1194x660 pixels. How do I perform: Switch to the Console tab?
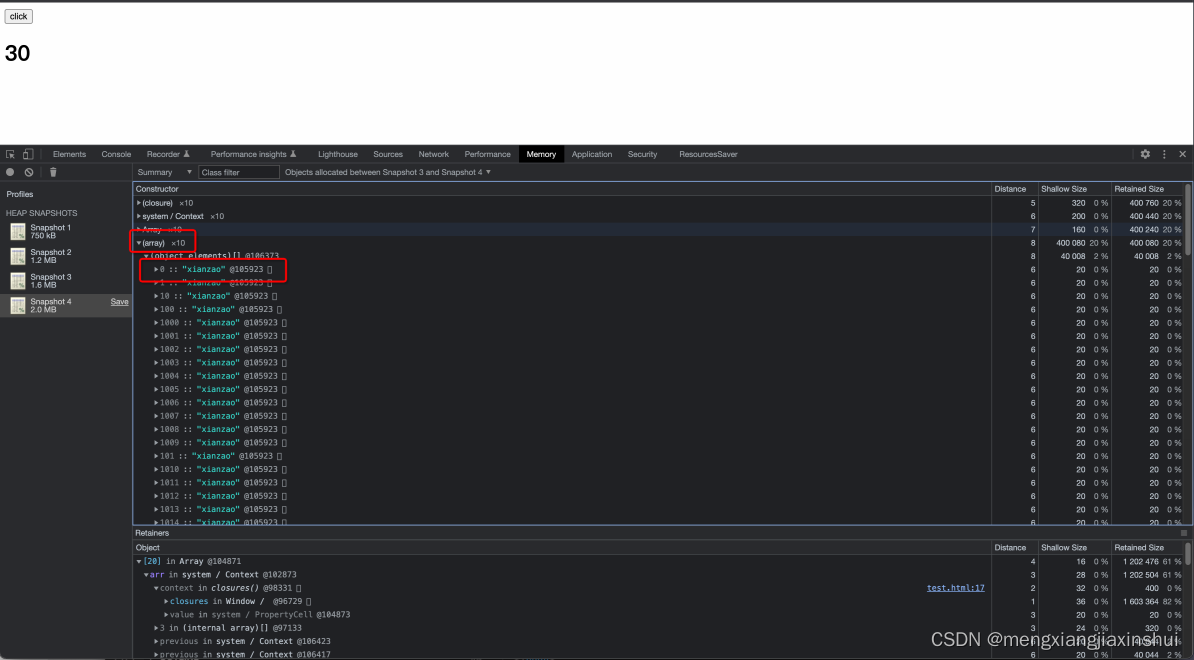[117, 154]
